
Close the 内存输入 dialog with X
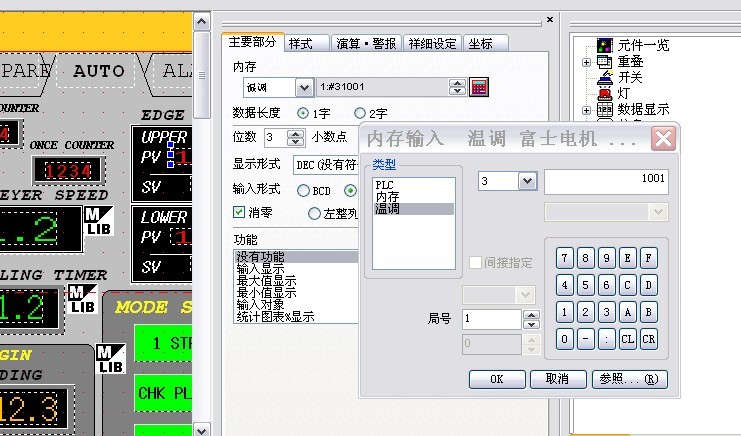tap(662, 138)
